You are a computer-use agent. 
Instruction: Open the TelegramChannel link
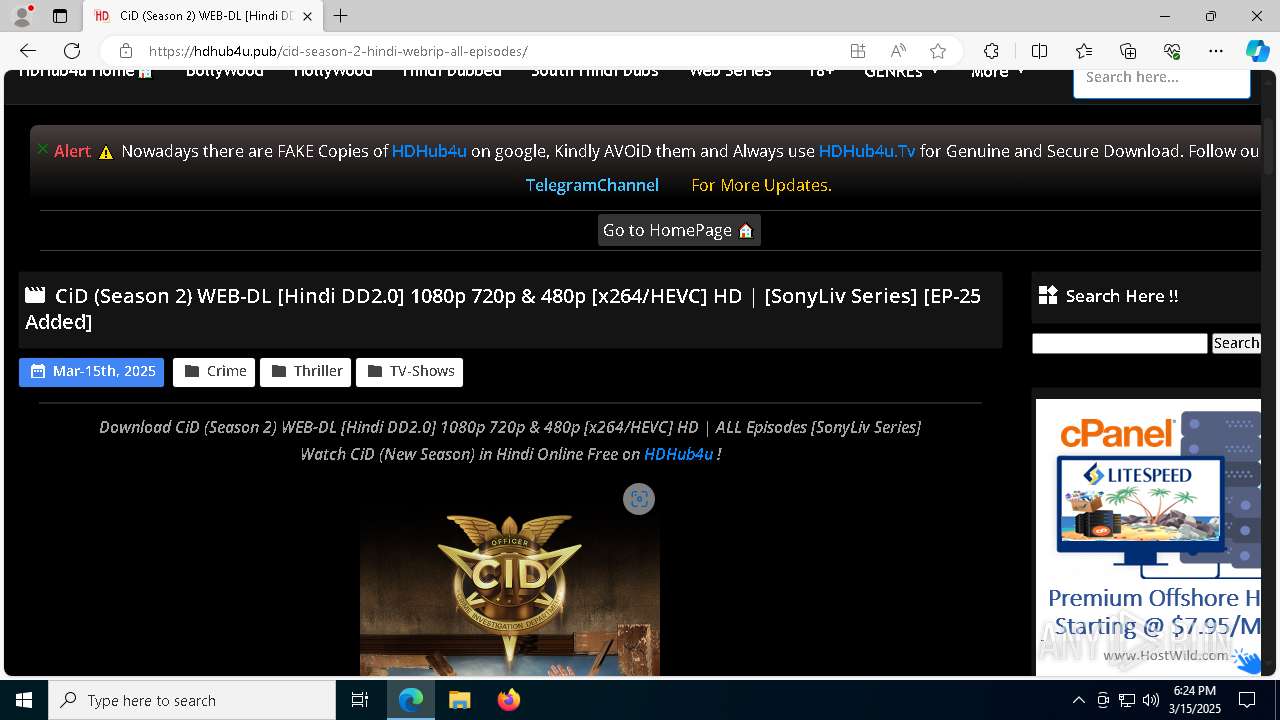tap(592, 185)
